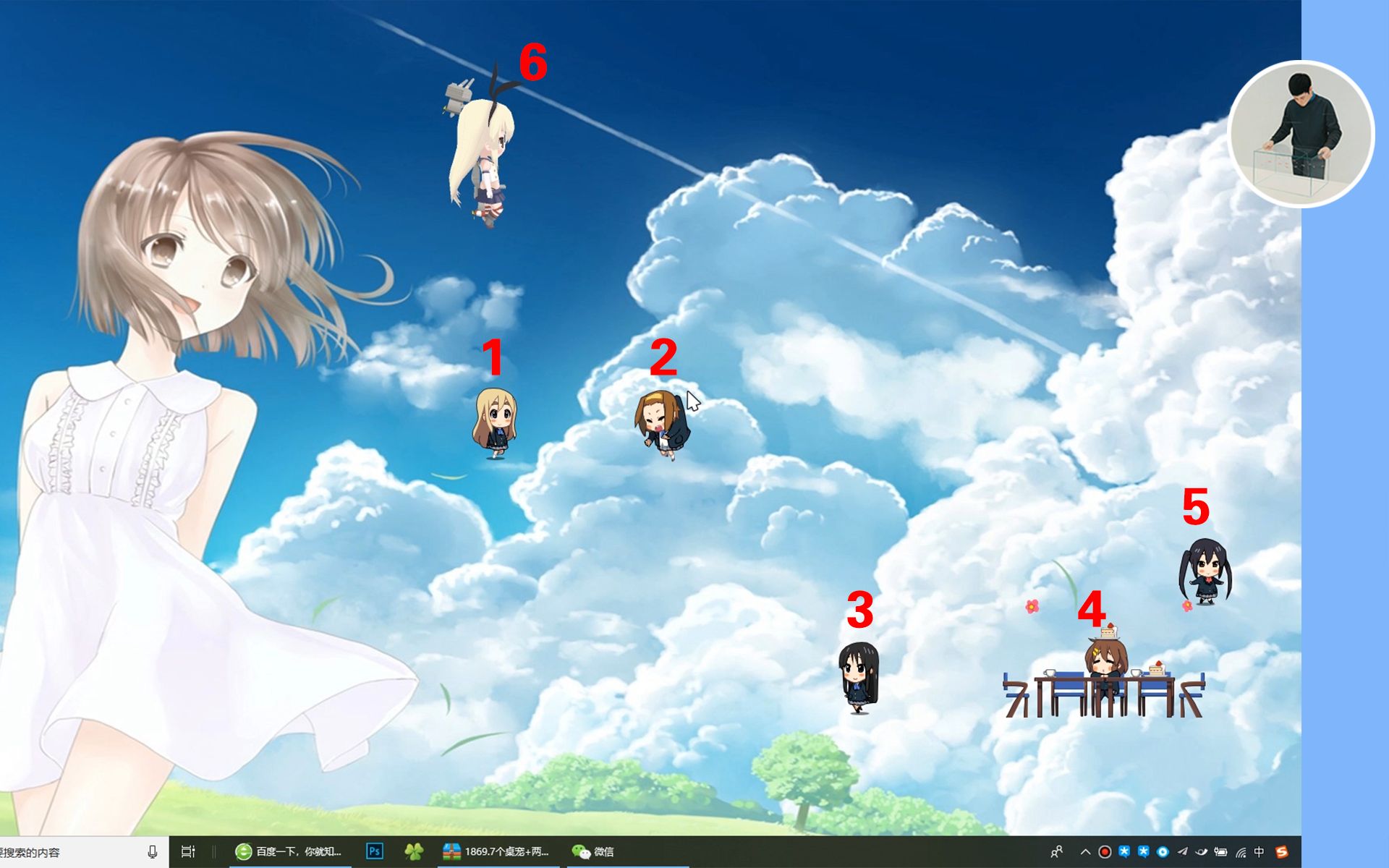Switch to the Baidu browser taskbar window

point(289,851)
